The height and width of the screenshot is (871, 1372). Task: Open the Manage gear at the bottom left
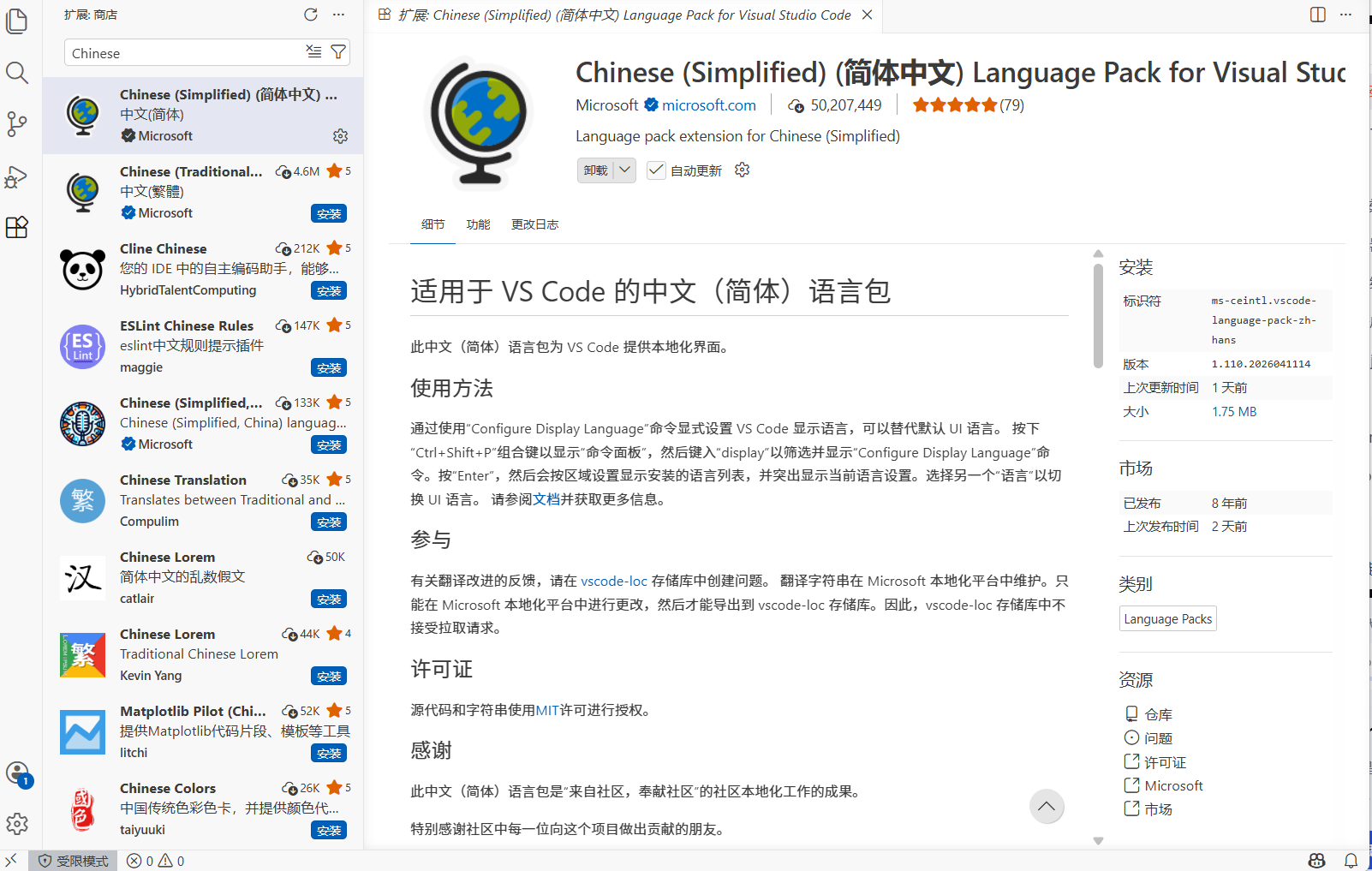(x=17, y=824)
